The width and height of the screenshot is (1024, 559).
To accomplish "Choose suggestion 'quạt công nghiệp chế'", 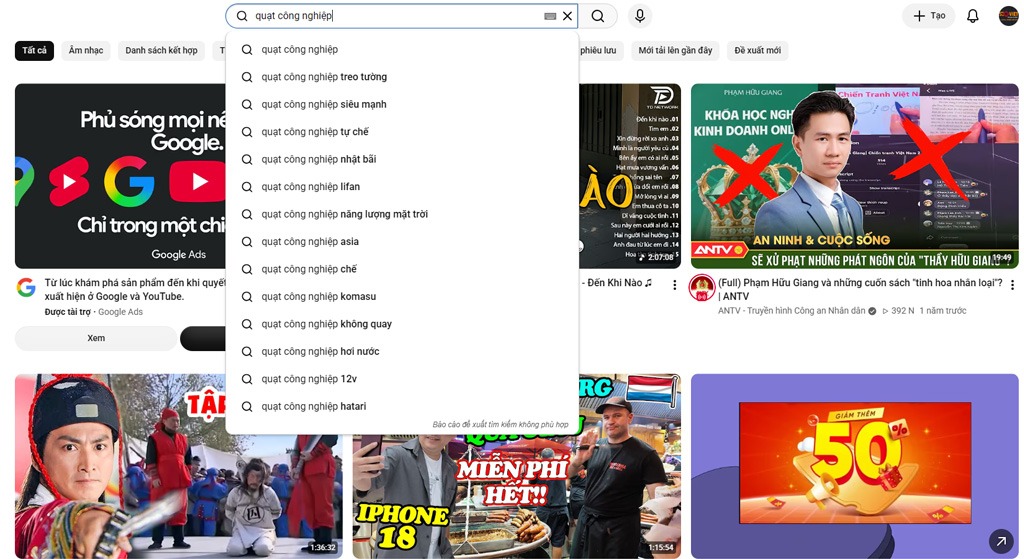I will (x=402, y=269).
